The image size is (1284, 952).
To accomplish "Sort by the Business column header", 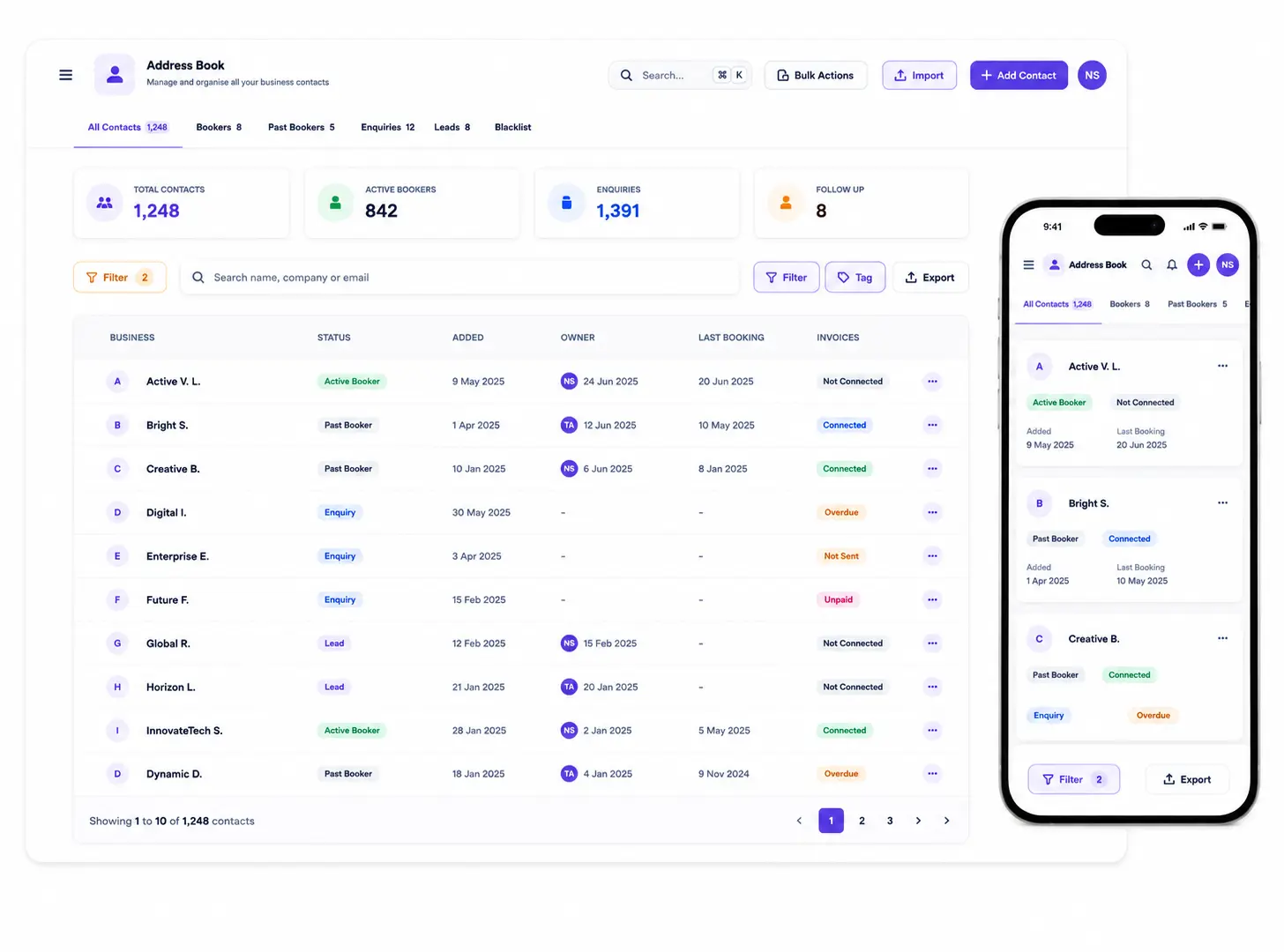I will (132, 338).
